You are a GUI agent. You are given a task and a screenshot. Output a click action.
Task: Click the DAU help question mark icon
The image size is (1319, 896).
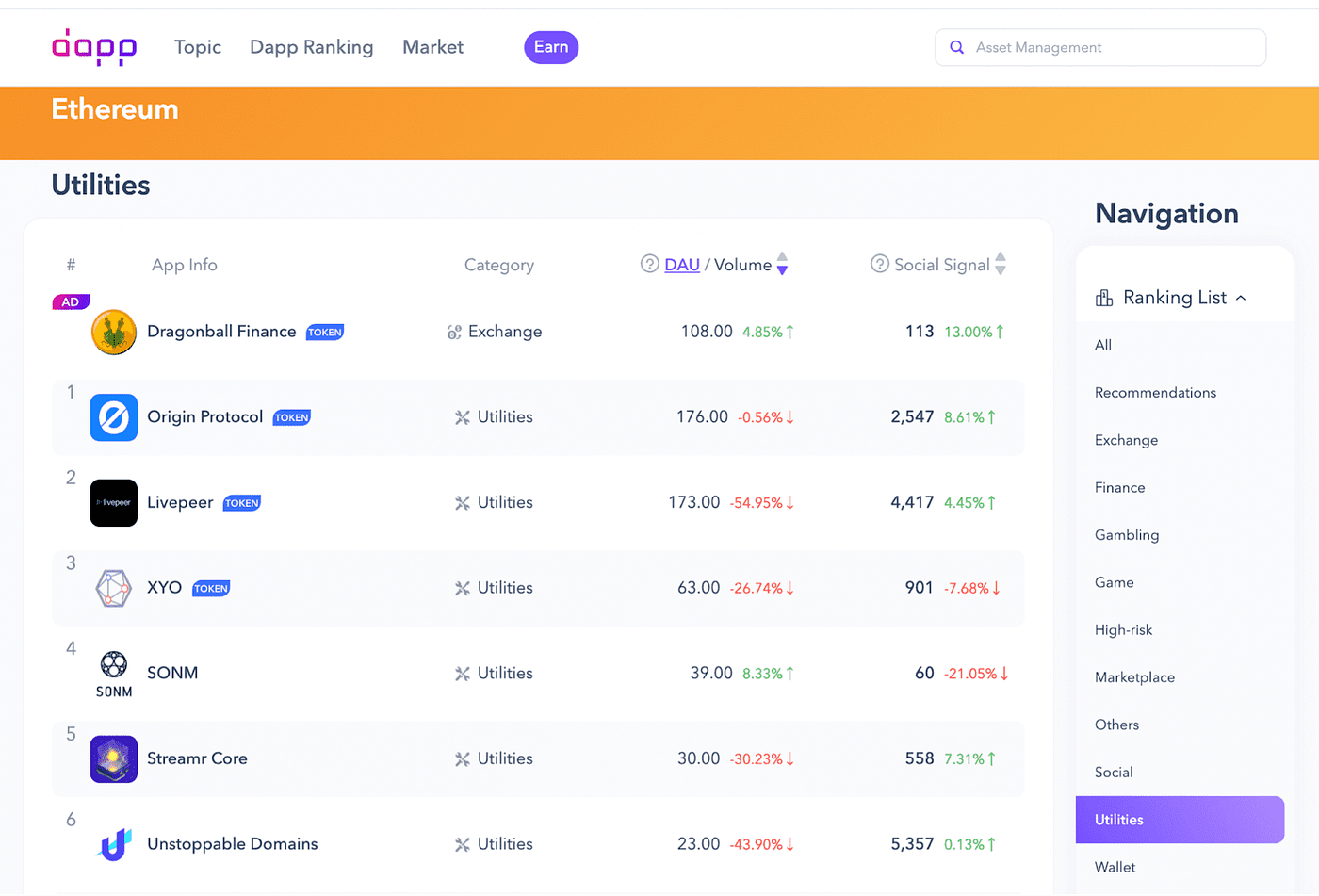[x=649, y=264]
